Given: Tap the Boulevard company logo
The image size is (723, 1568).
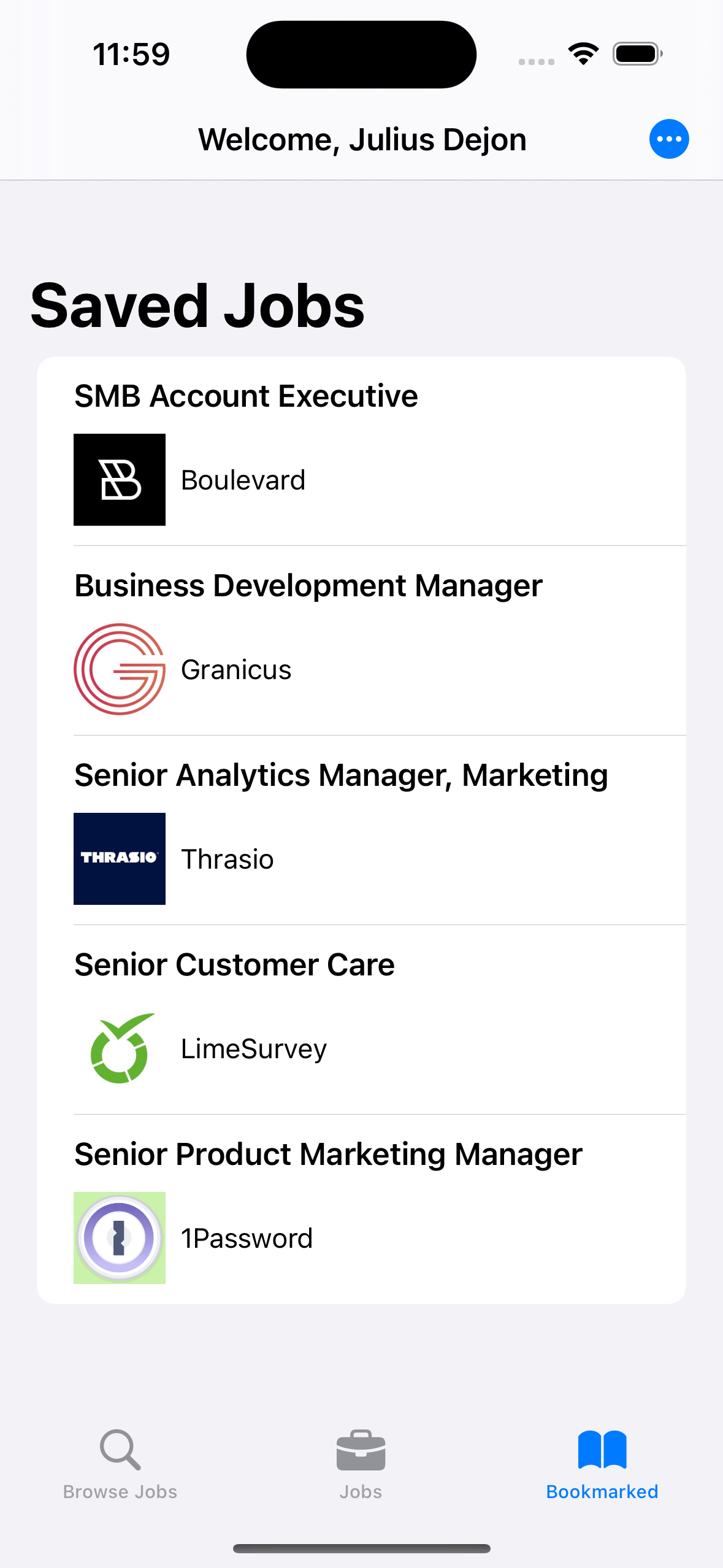Looking at the screenshot, I should coord(120,480).
